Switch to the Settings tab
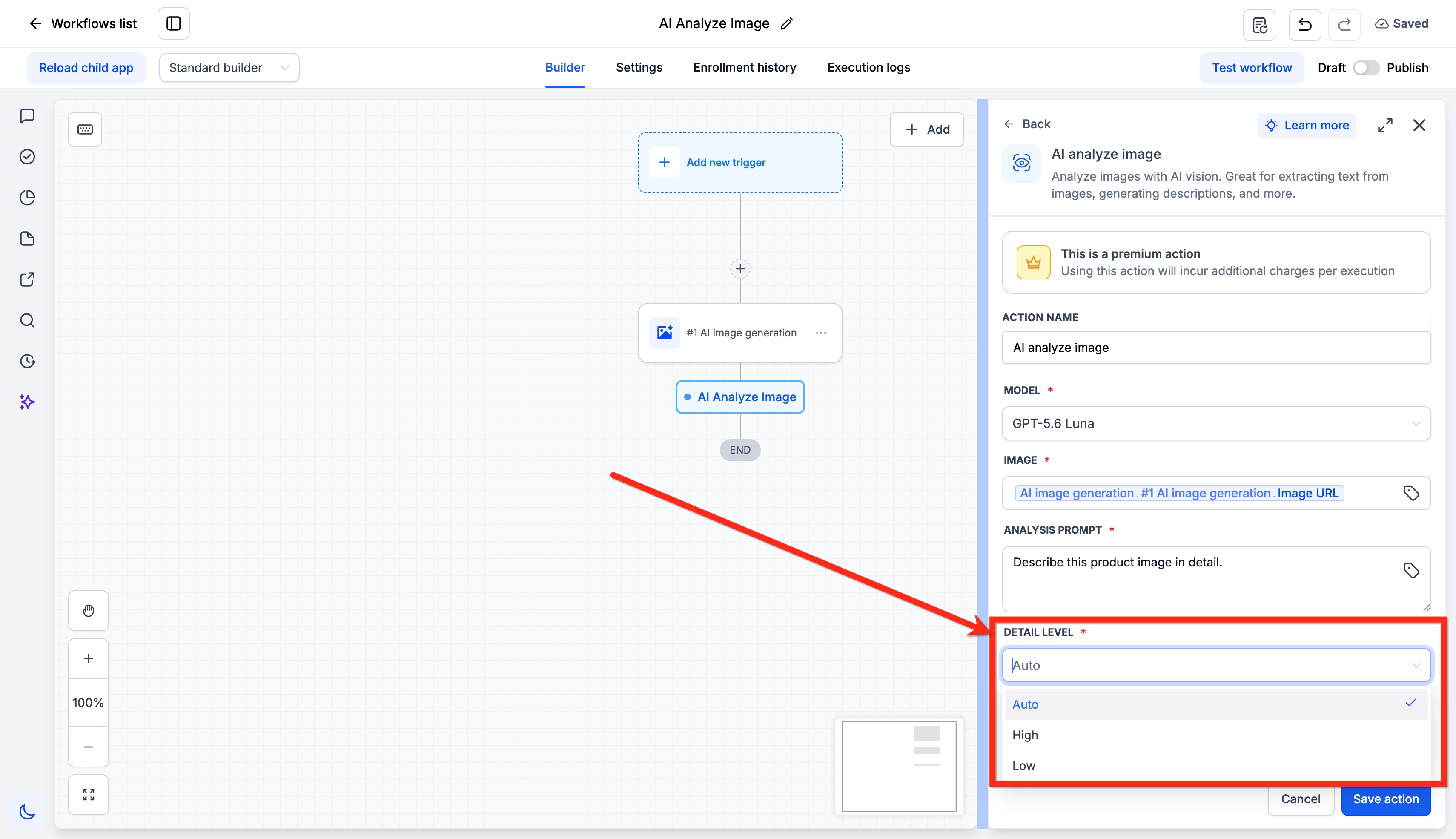Screen dimensions: 1456x839 pos(639,67)
